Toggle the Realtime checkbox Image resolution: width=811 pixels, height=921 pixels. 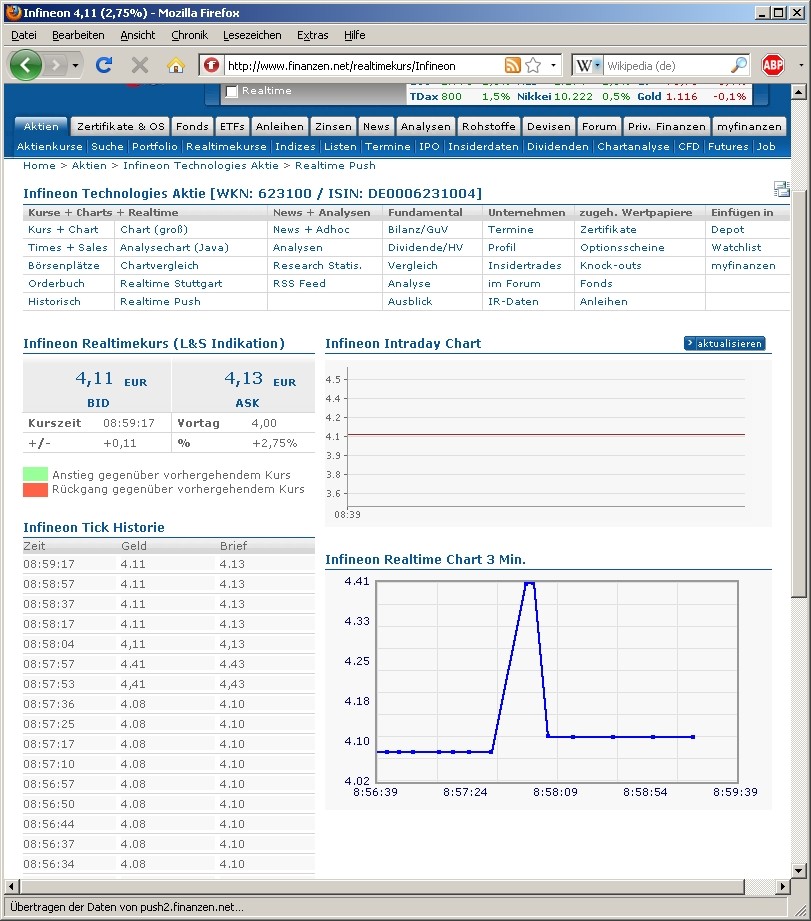pyautogui.click(x=232, y=91)
